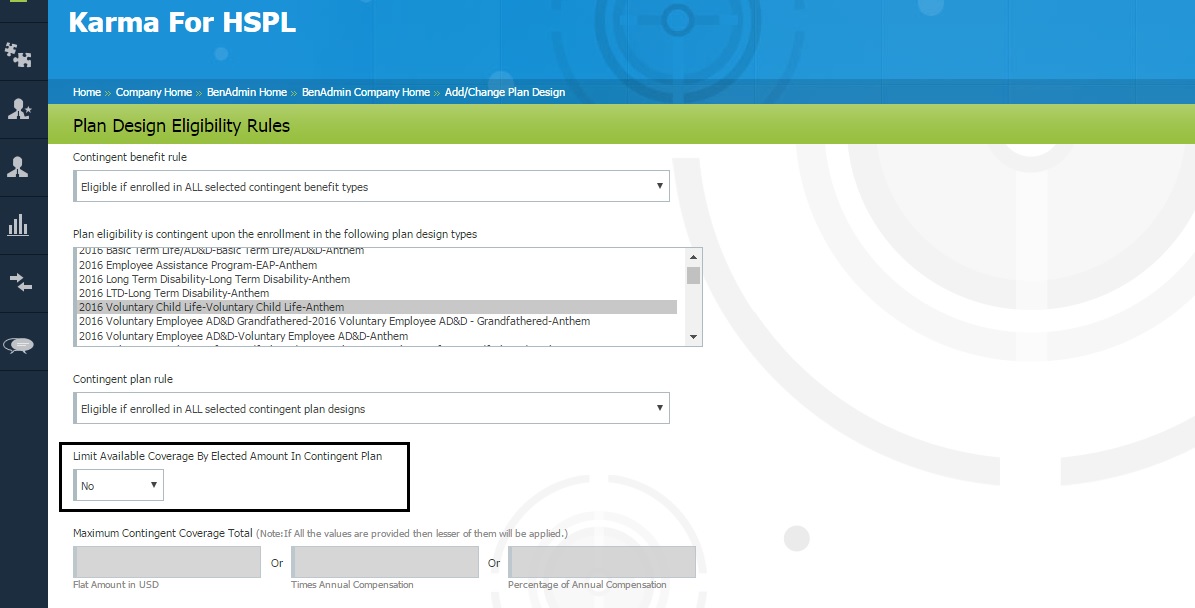1195x608 pixels.
Task: Open BenAdmin Home breadcrumb link
Action: (246, 92)
